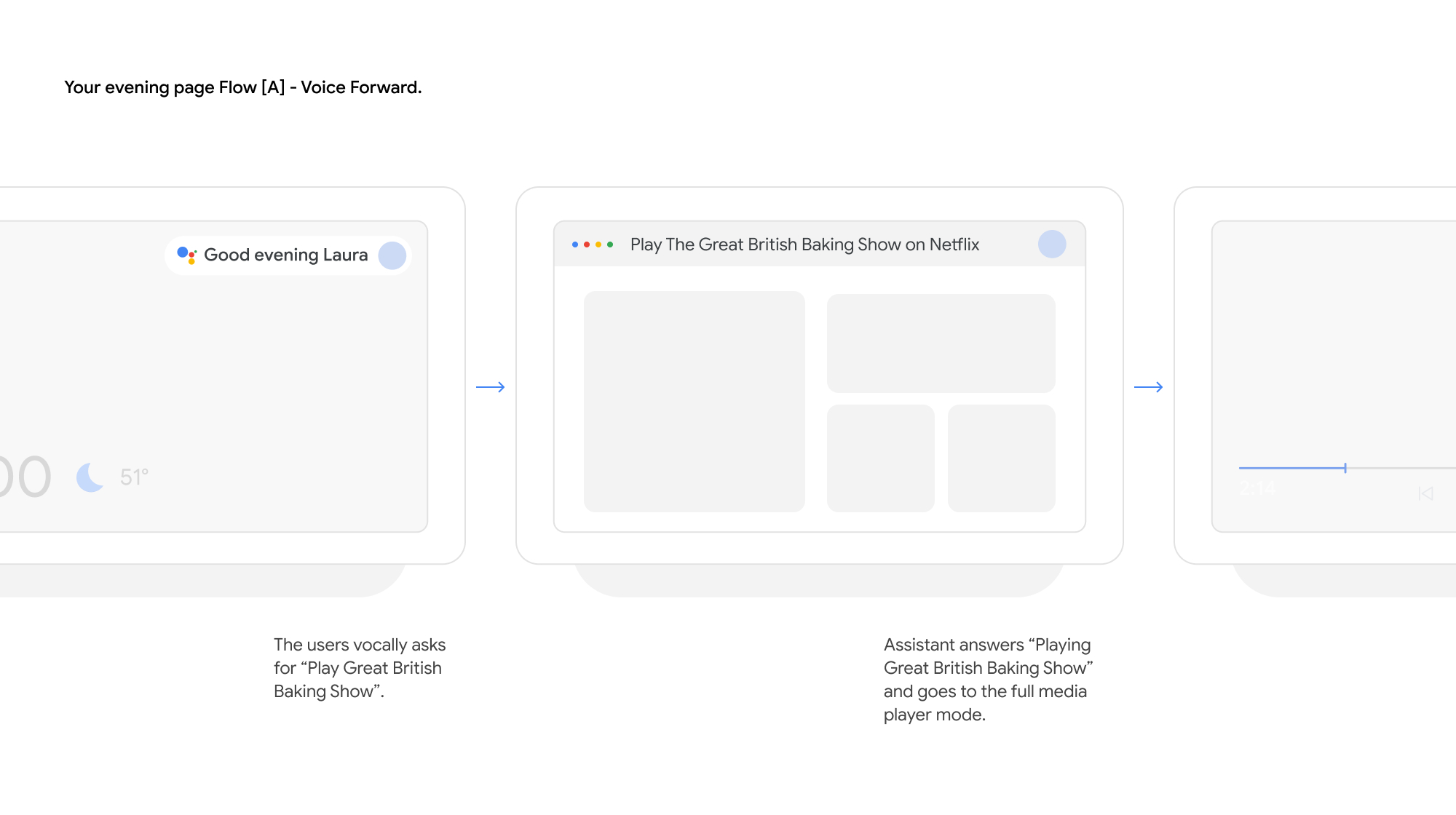
Task: Select the small bottom-right placeholder card
Action: [1002, 458]
